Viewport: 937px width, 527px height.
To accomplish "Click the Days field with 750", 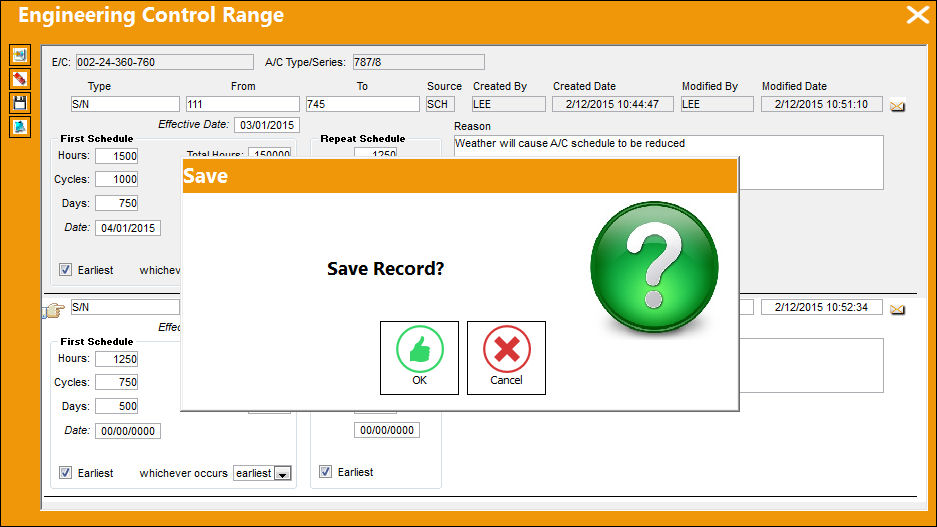I will pos(117,203).
